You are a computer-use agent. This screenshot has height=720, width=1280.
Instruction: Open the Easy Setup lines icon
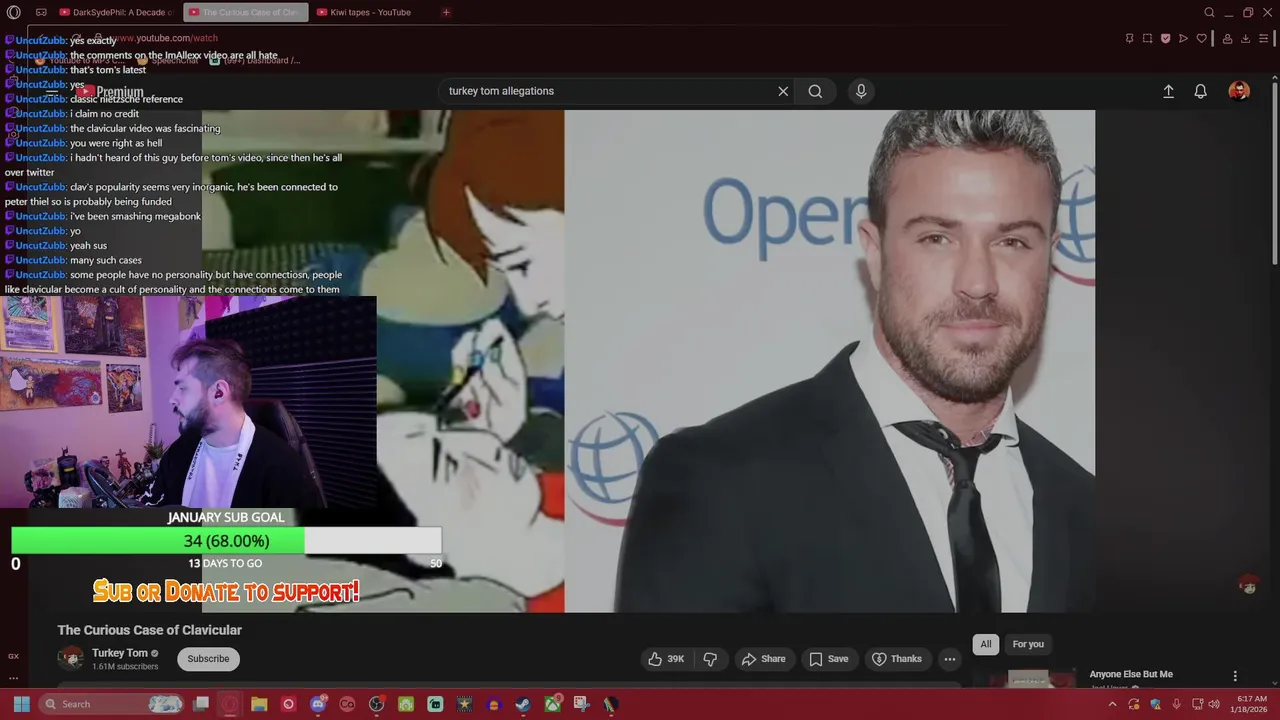[x=1264, y=38]
